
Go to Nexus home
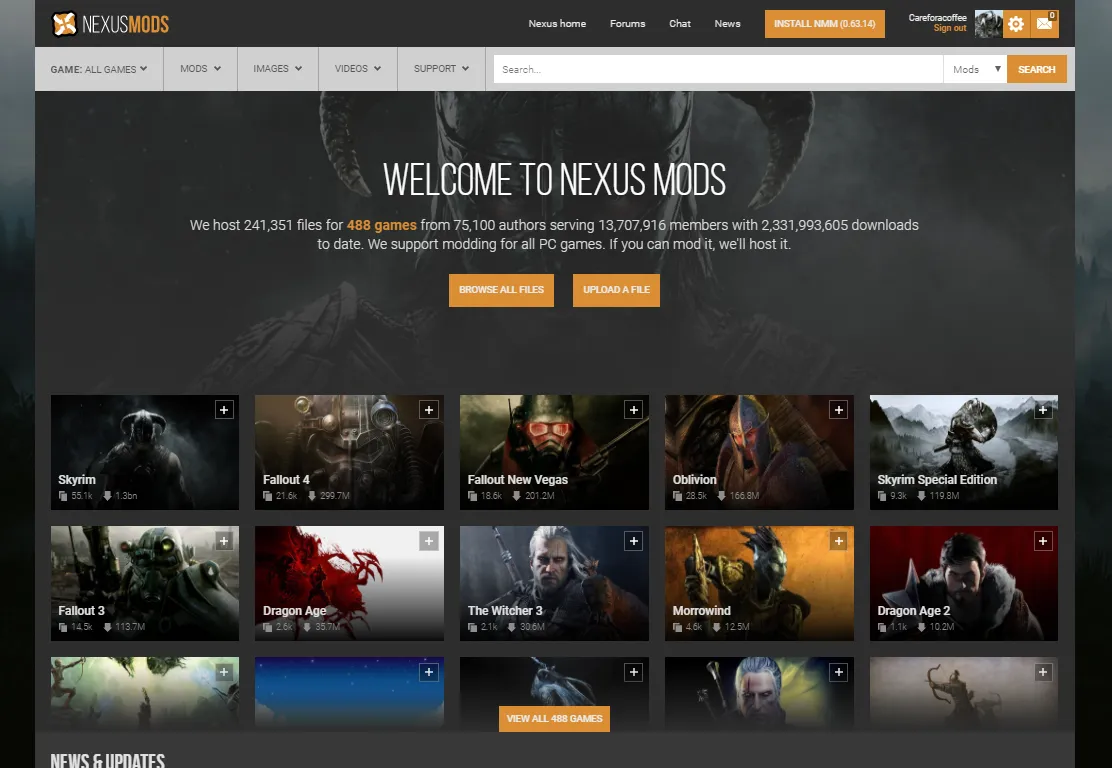(557, 23)
